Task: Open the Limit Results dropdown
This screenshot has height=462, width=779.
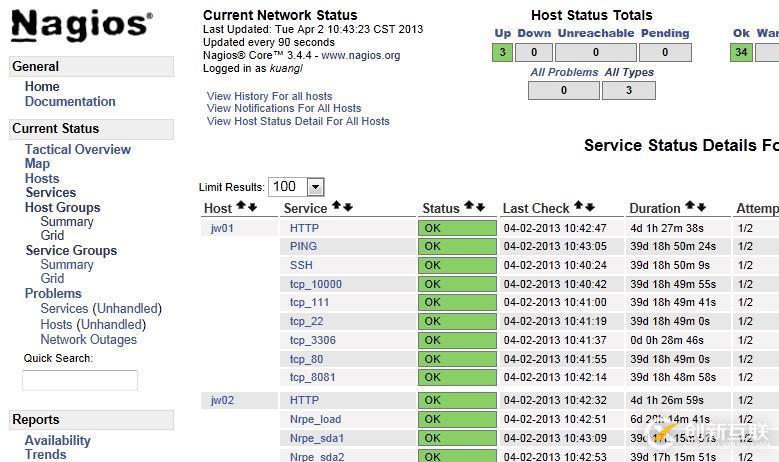Action: [x=315, y=187]
